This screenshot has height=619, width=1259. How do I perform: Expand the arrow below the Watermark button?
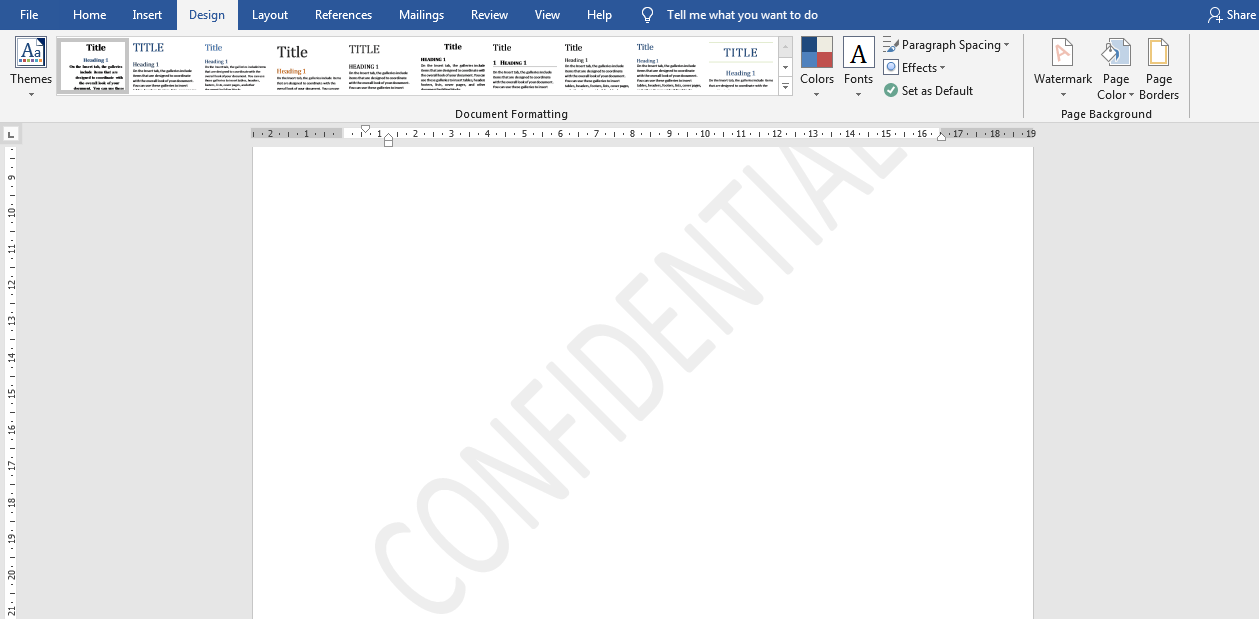(1063, 95)
